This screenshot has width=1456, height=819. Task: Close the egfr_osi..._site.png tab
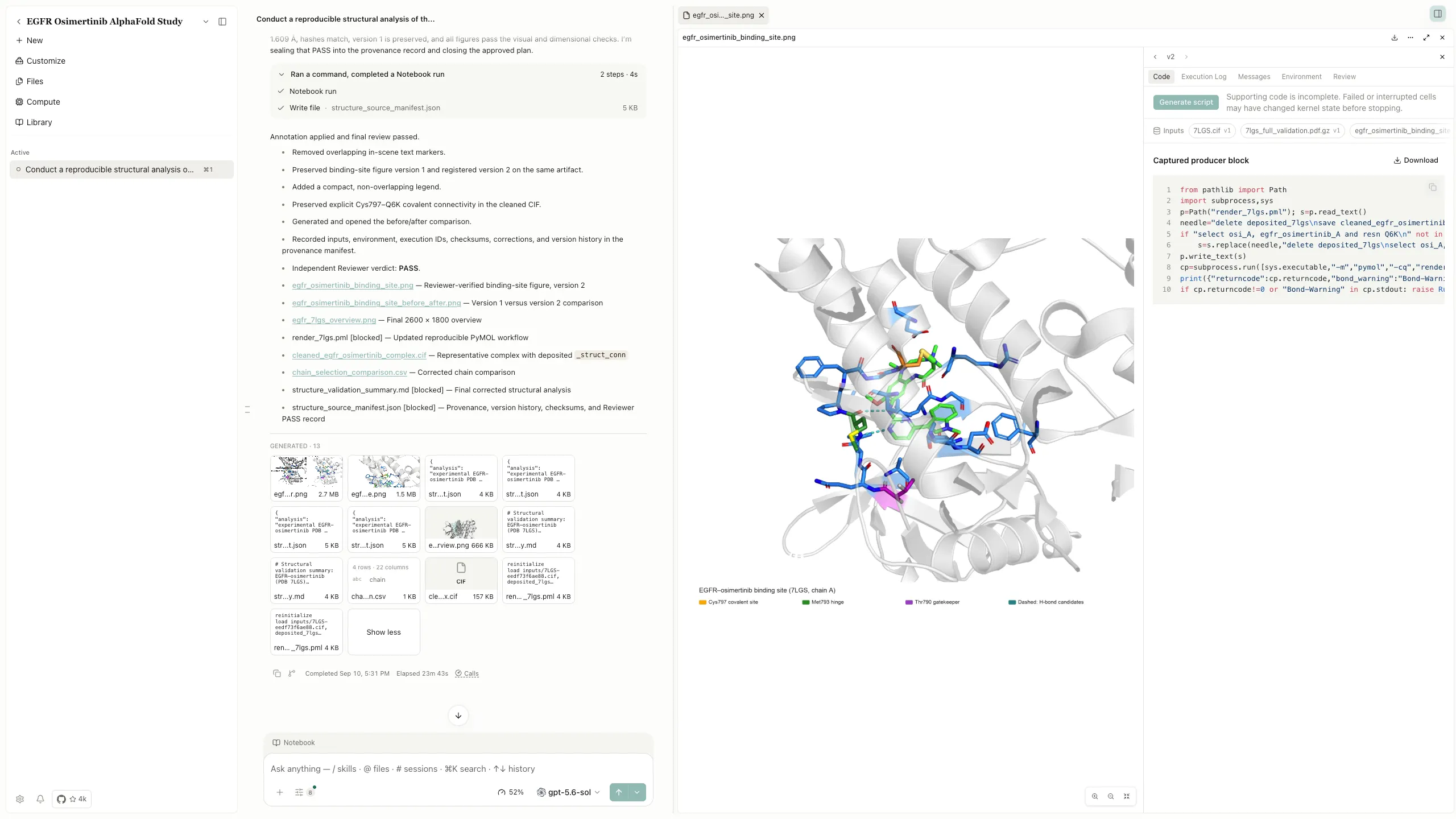(762, 15)
